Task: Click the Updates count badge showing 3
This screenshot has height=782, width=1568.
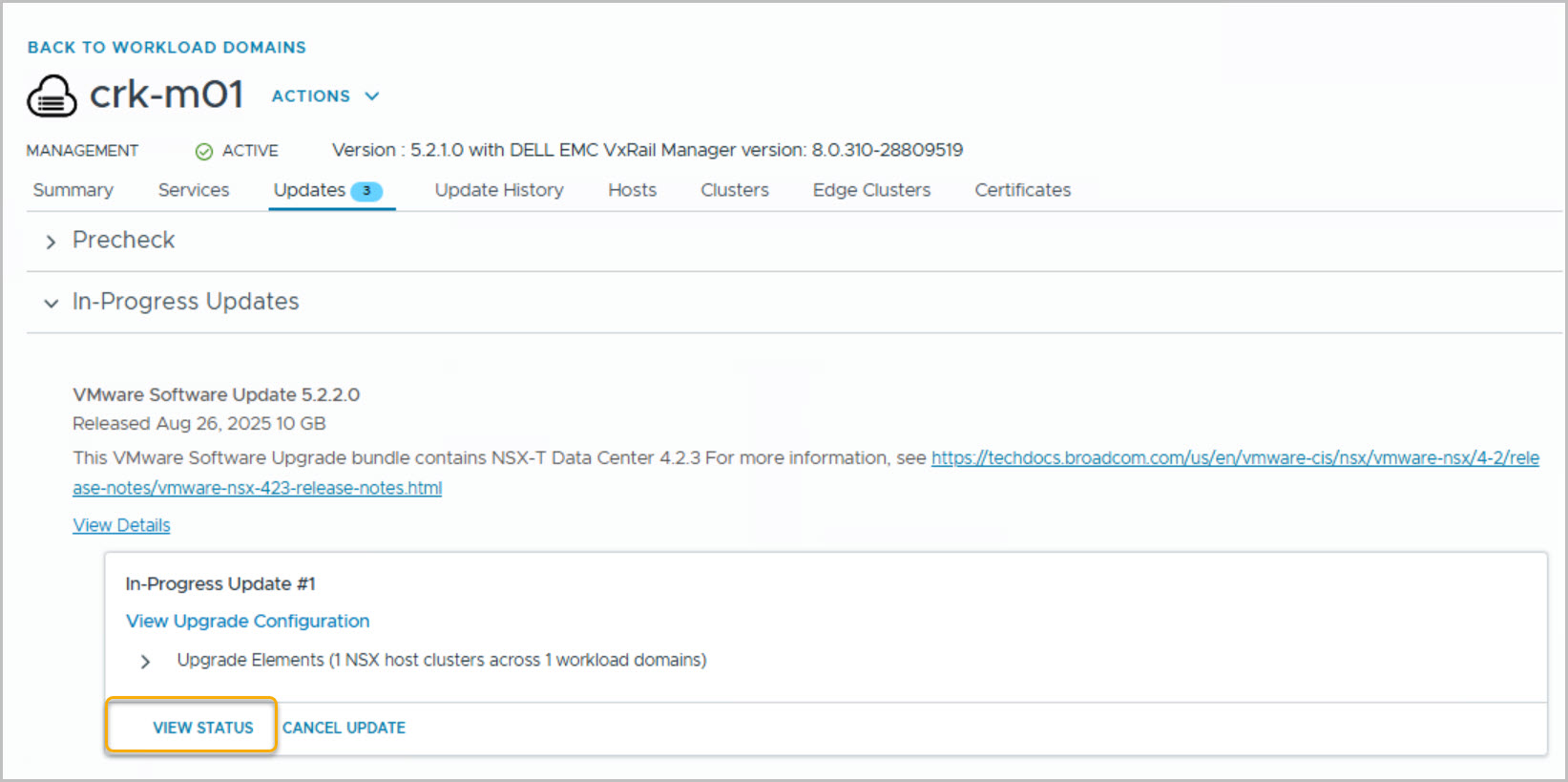Action: coord(366,191)
